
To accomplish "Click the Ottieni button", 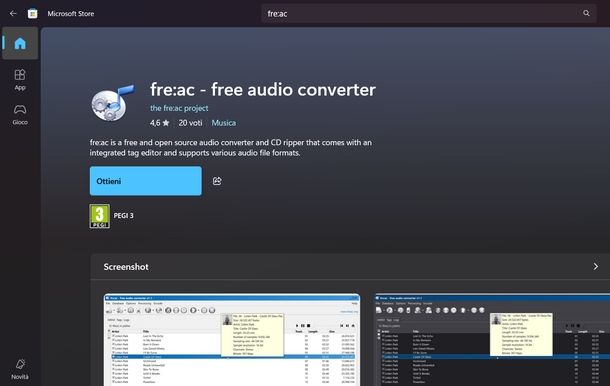I will [x=145, y=181].
